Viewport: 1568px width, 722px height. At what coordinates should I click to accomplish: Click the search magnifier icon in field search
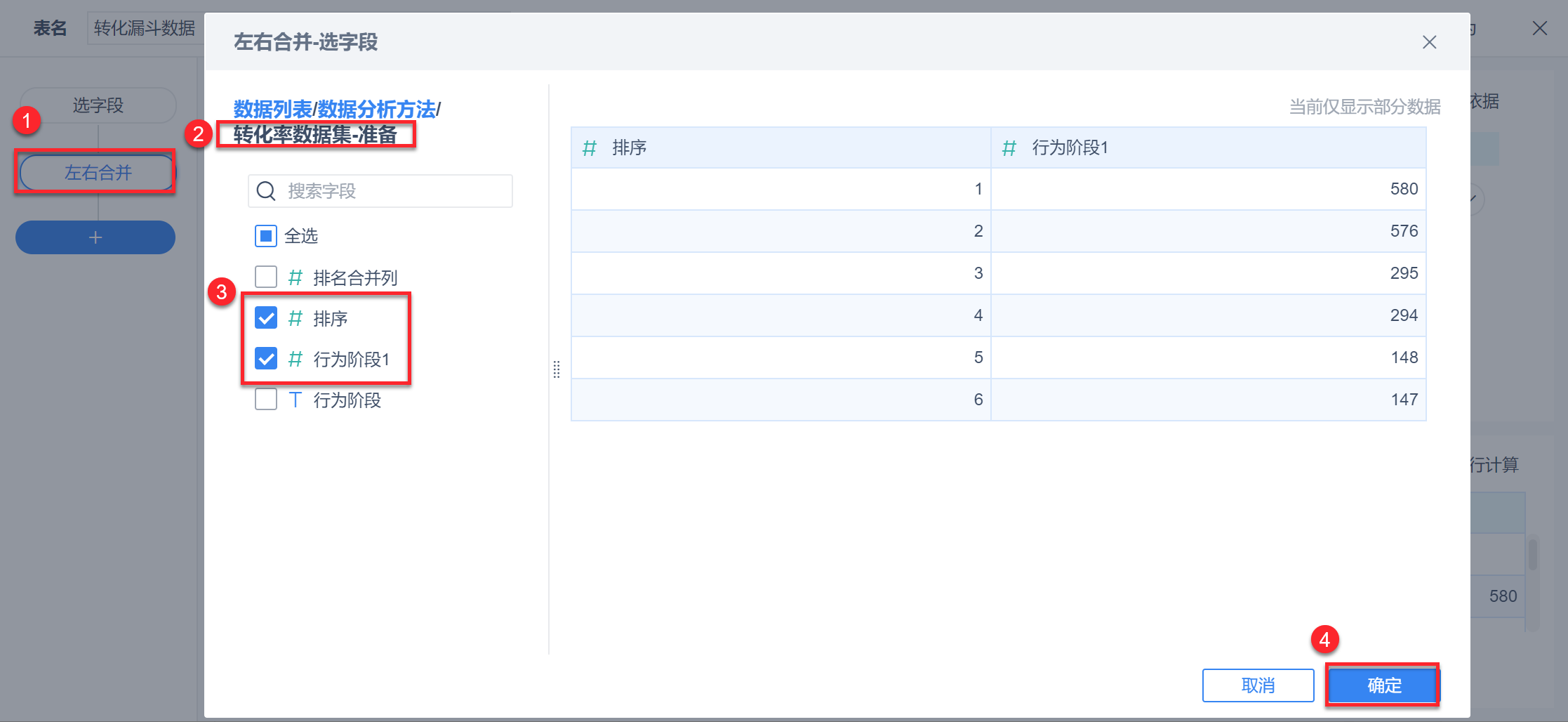click(x=266, y=191)
